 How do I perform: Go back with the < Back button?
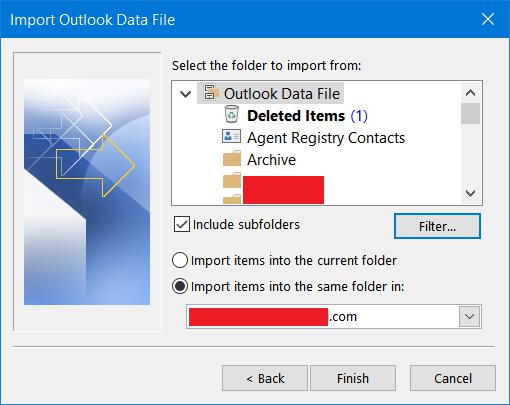pos(265,378)
